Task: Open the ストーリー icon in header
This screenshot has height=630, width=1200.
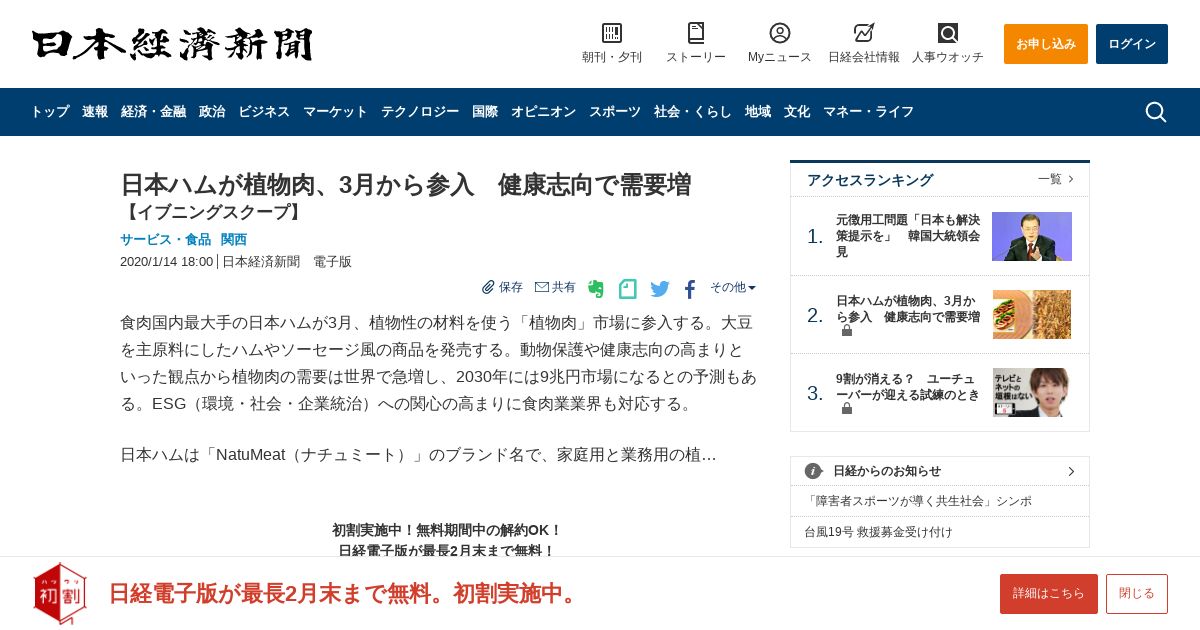Action: click(696, 33)
